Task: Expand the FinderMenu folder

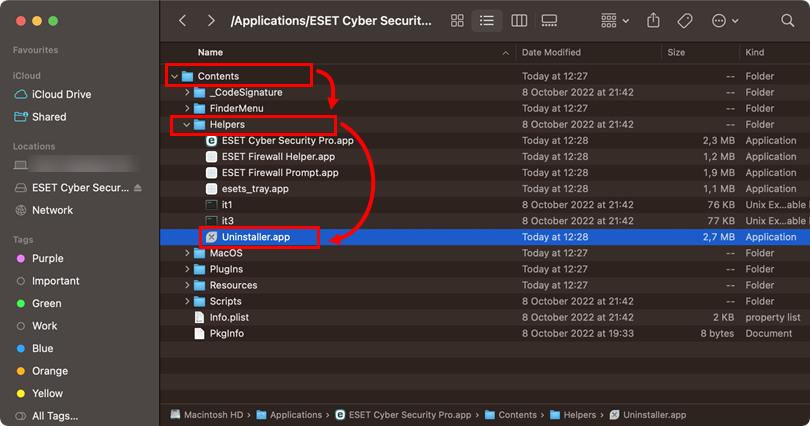Action: click(x=187, y=108)
